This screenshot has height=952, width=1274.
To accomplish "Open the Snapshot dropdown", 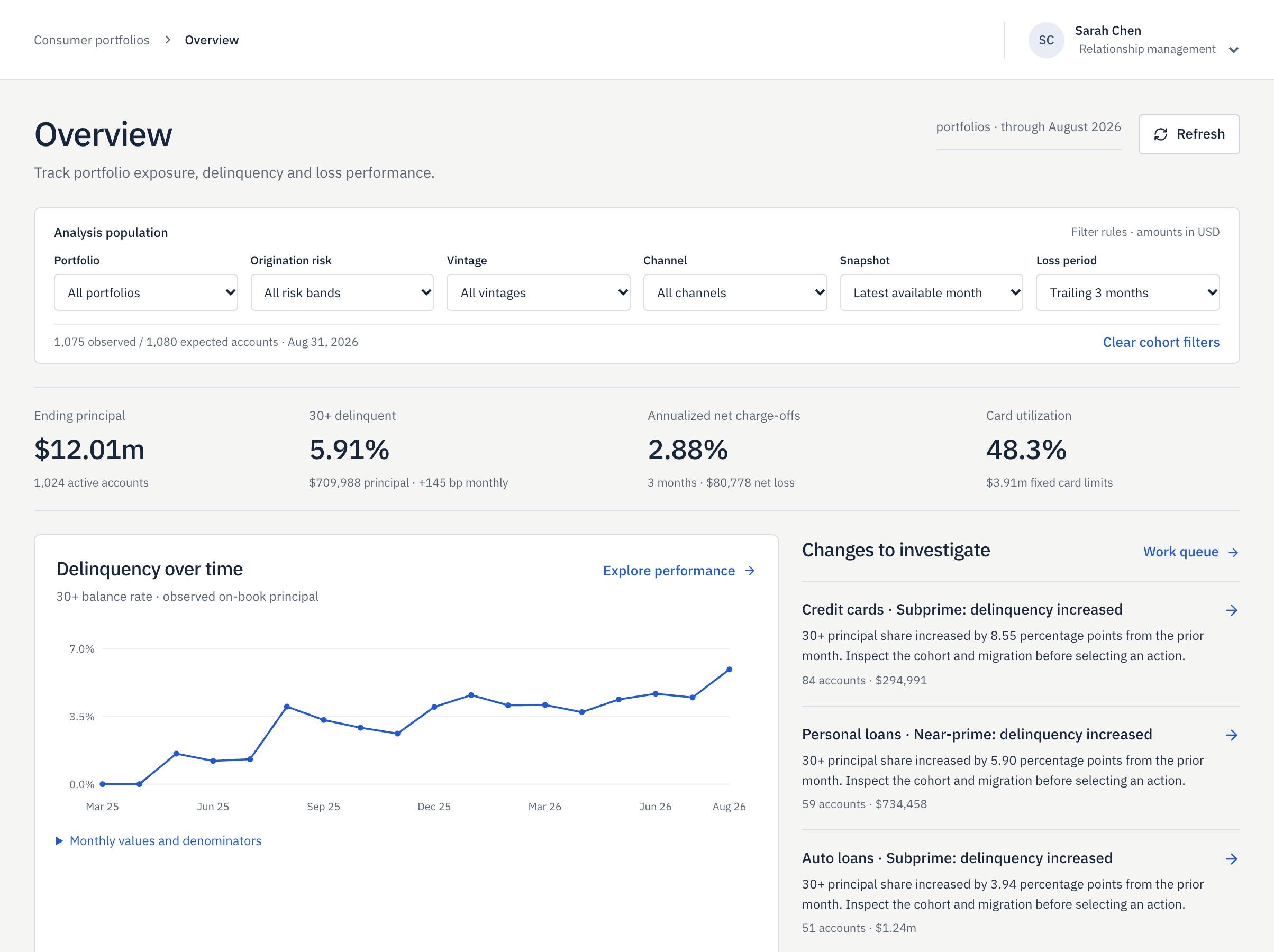I will click(x=931, y=292).
